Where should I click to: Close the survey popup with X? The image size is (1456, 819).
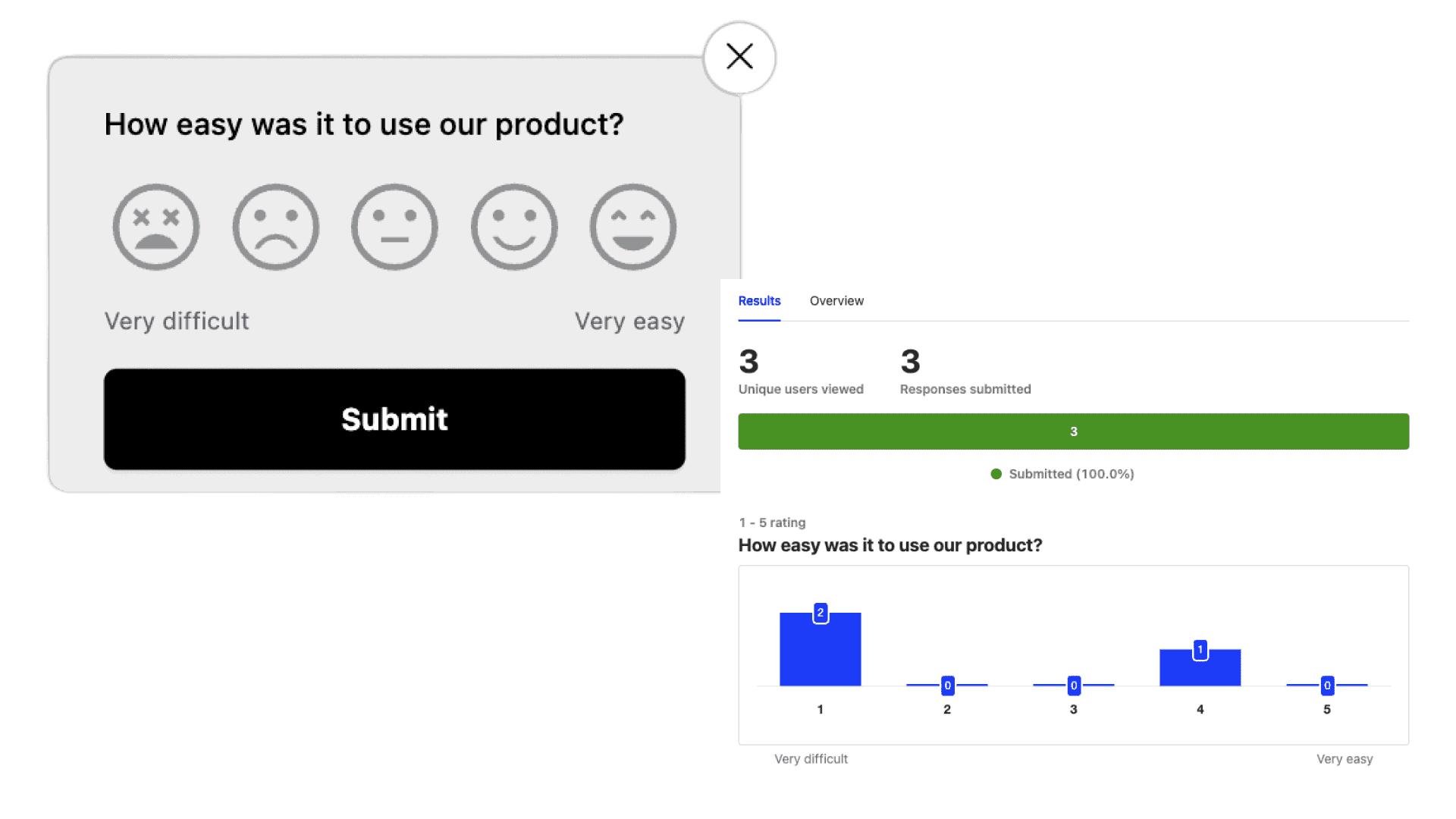coord(739,57)
